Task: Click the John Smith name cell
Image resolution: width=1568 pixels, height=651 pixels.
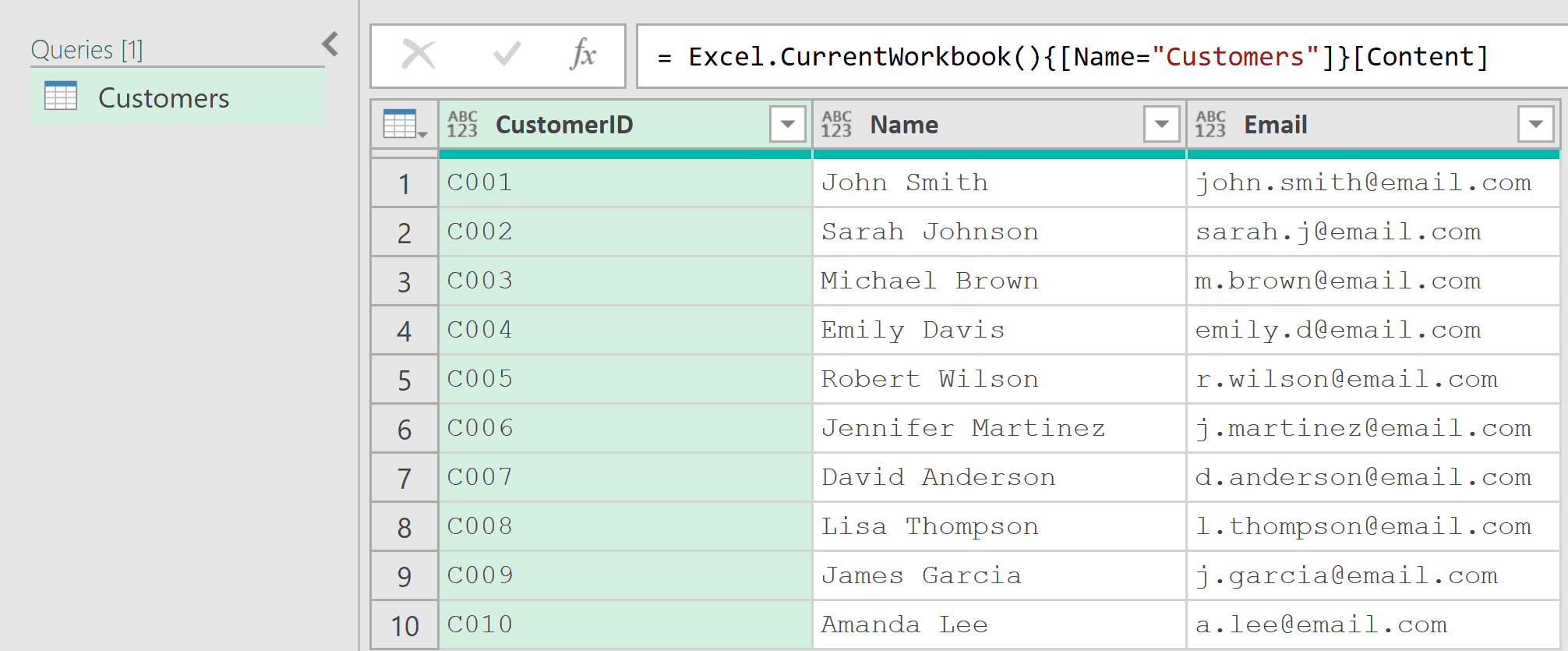Action: (x=999, y=183)
